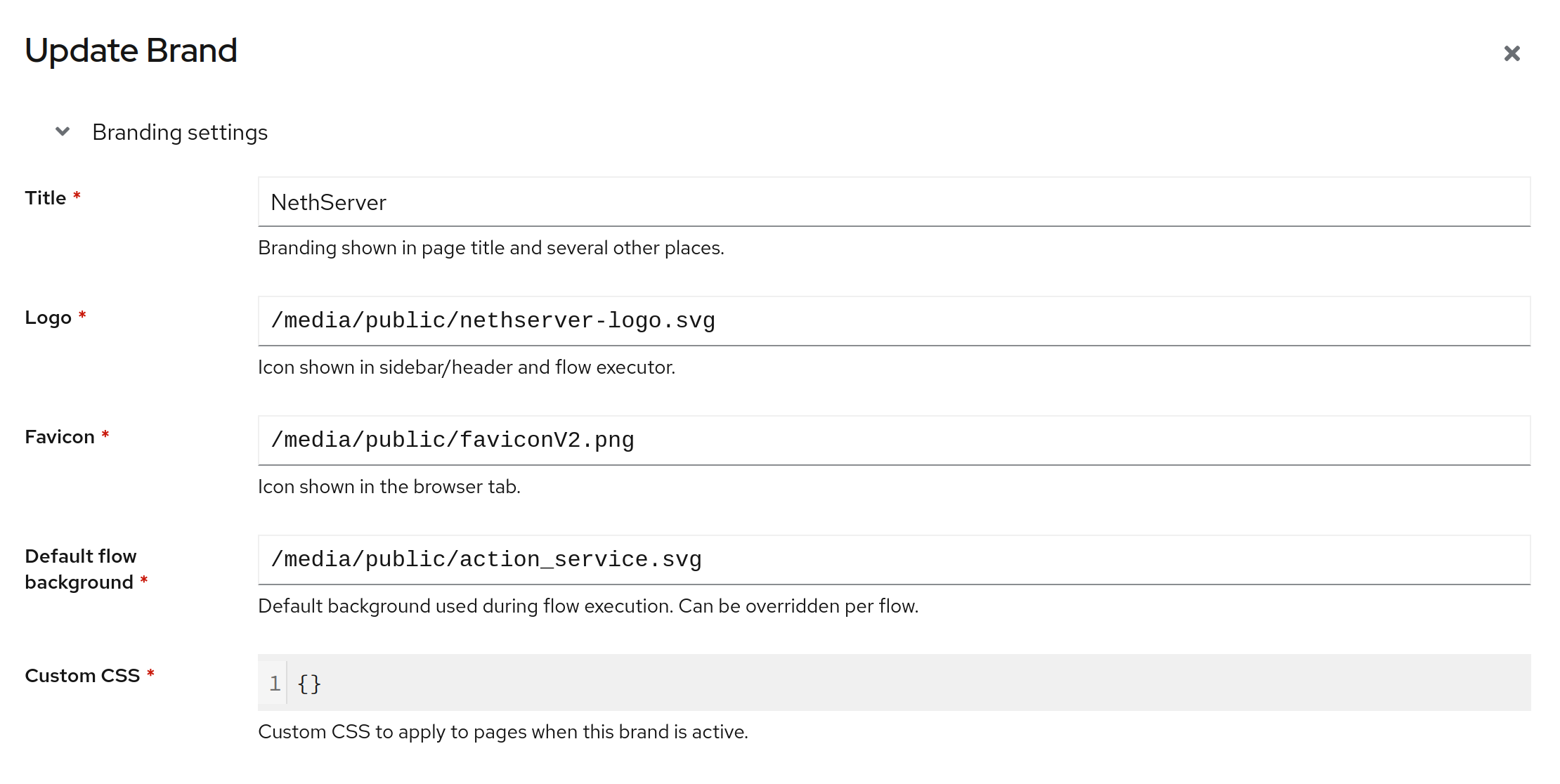Image resolution: width=1560 pixels, height=784 pixels.
Task: Click into the Logo path input
Action: (894, 321)
